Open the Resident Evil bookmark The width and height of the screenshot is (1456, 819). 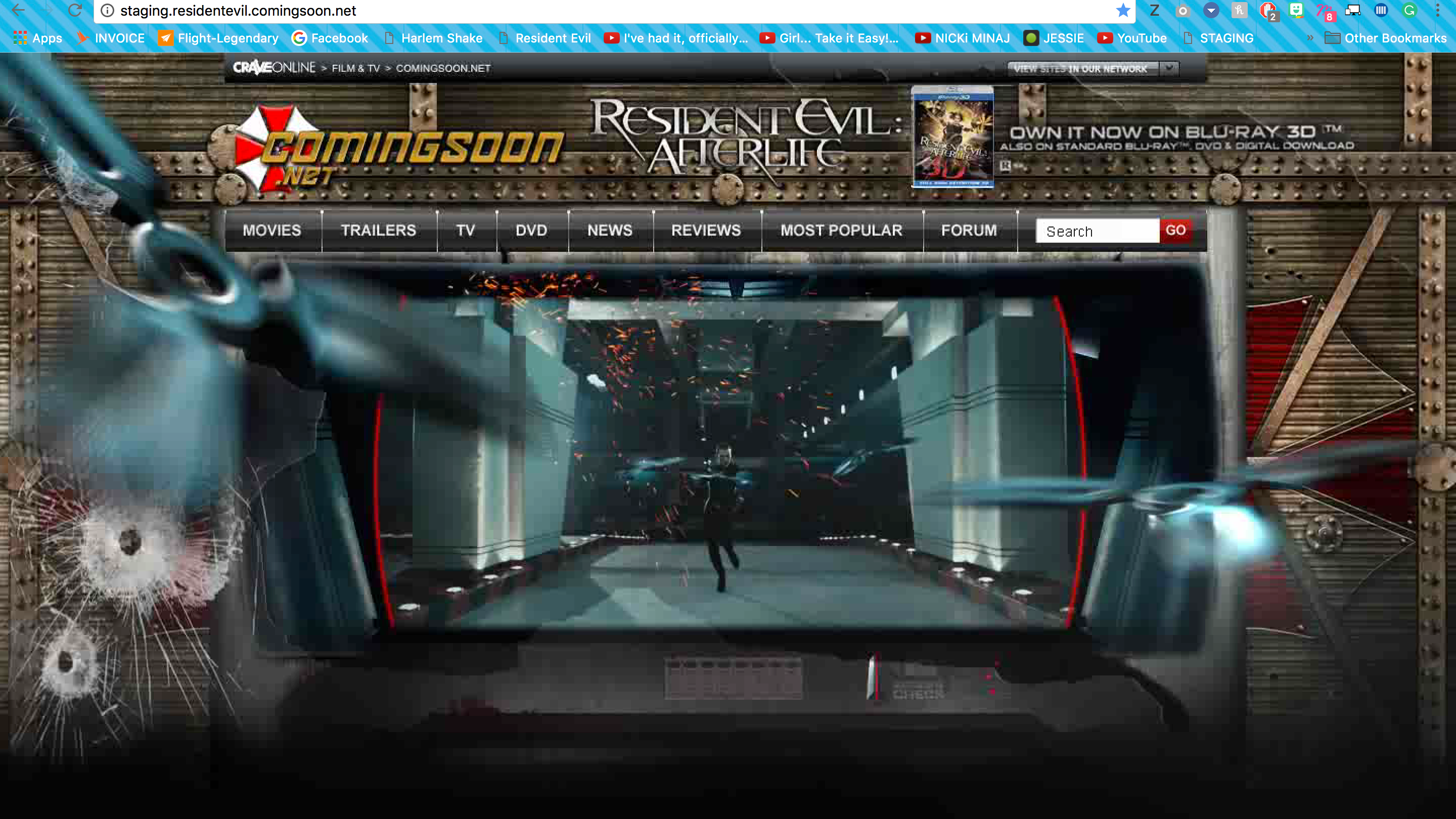[544, 38]
